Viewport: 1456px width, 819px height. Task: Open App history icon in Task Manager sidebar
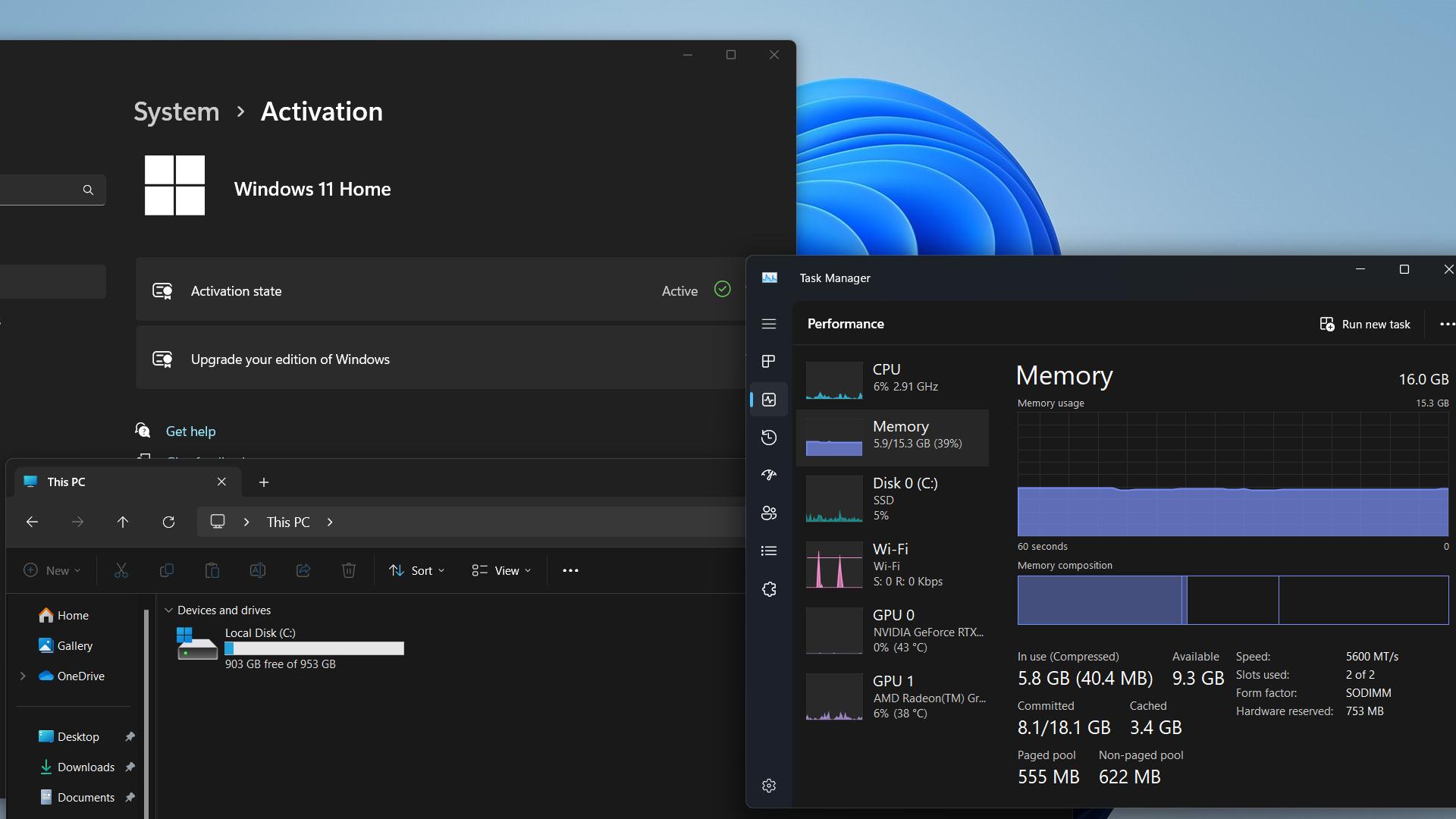tap(768, 438)
